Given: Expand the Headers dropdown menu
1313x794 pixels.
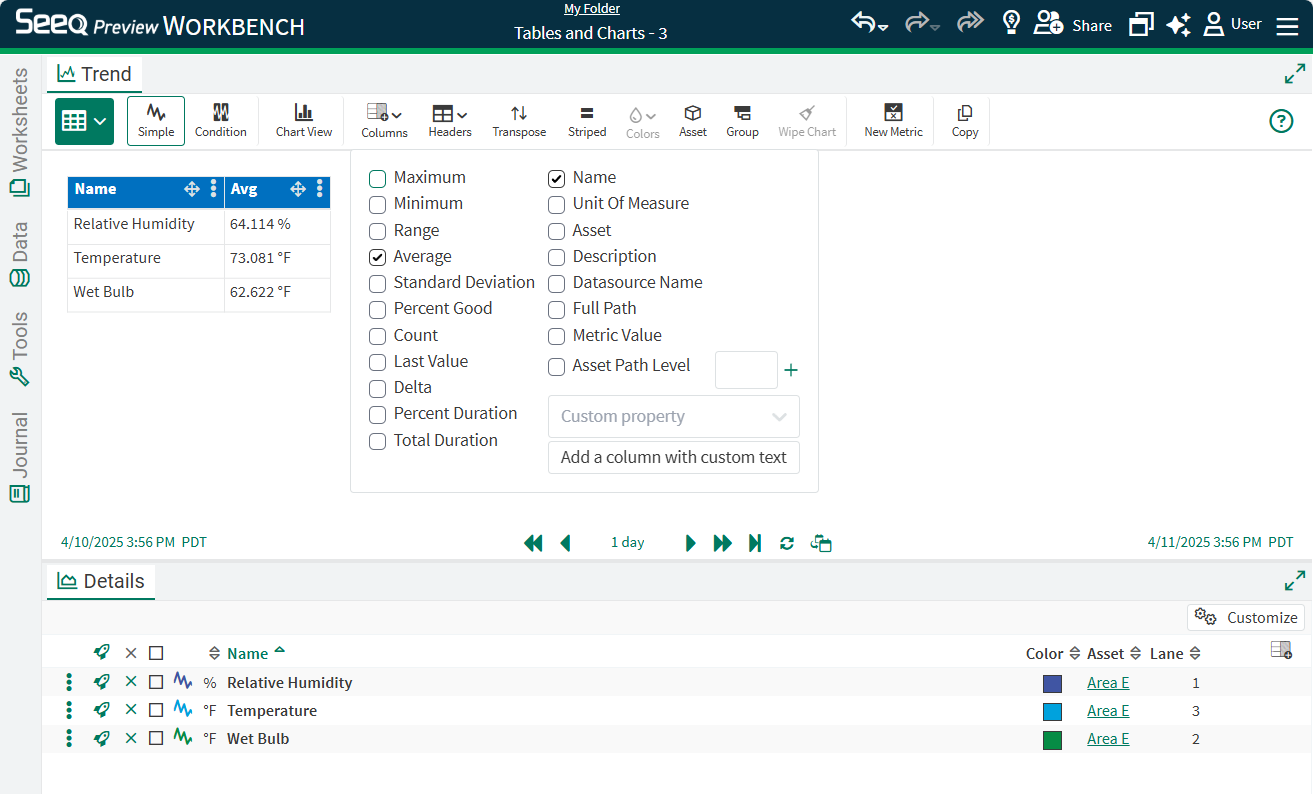Looking at the screenshot, I should (x=449, y=120).
